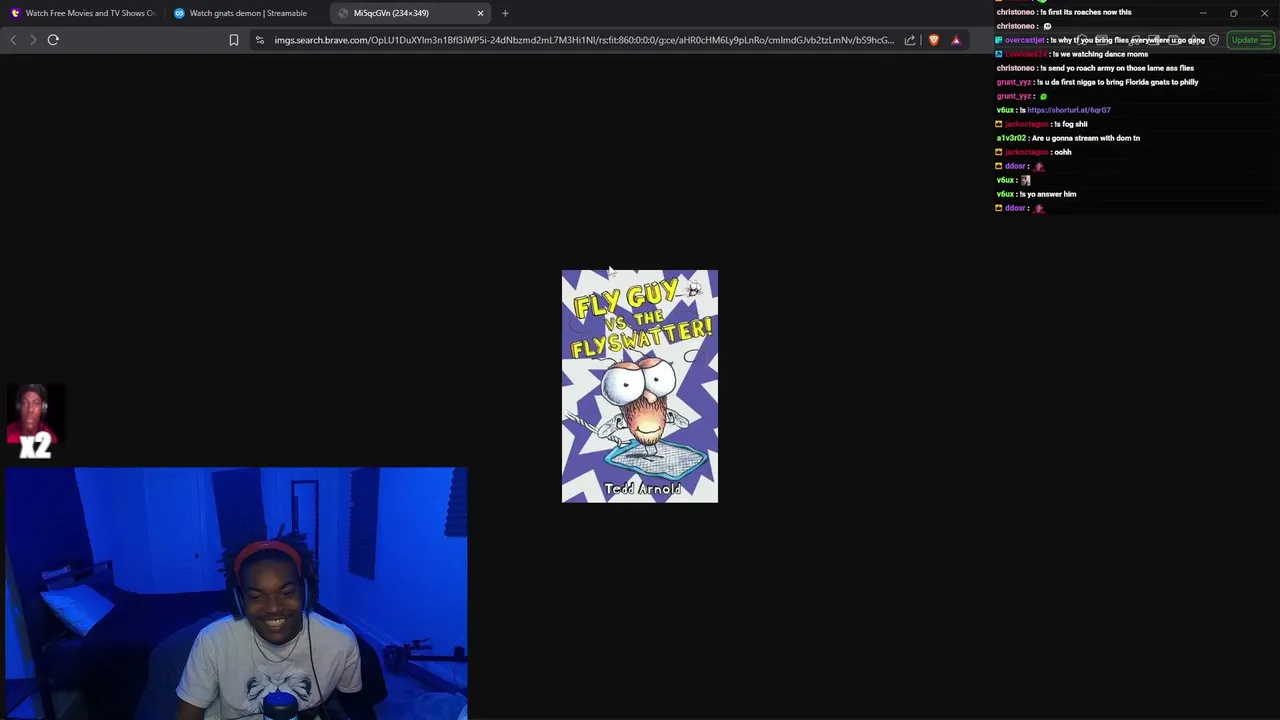Click chat message 'oohh'
Image resolution: width=1280 pixels, height=720 pixels.
tap(1063, 152)
